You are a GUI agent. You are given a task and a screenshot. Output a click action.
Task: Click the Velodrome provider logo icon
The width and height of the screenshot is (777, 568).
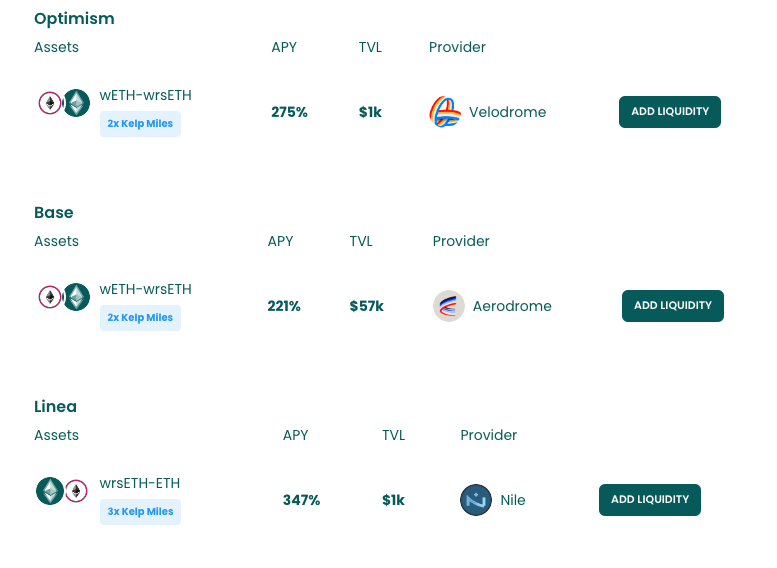click(x=444, y=112)
